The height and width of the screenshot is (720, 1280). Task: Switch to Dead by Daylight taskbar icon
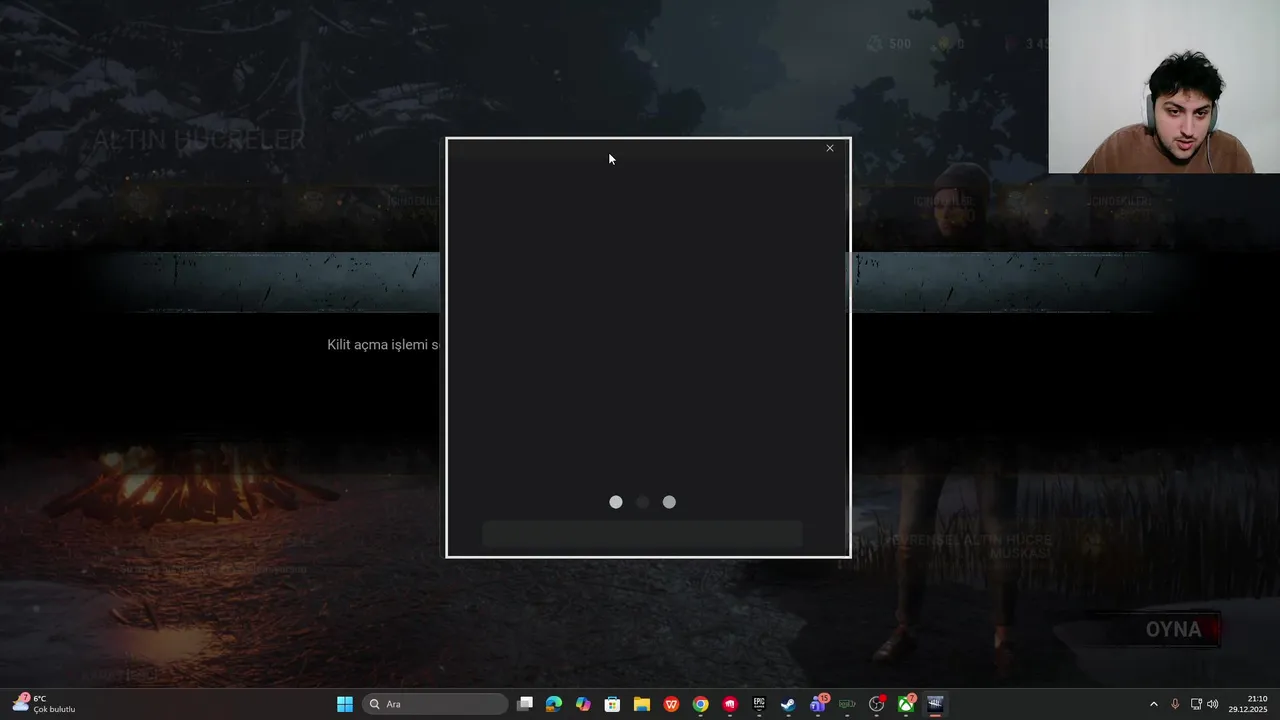pos(935,704)
